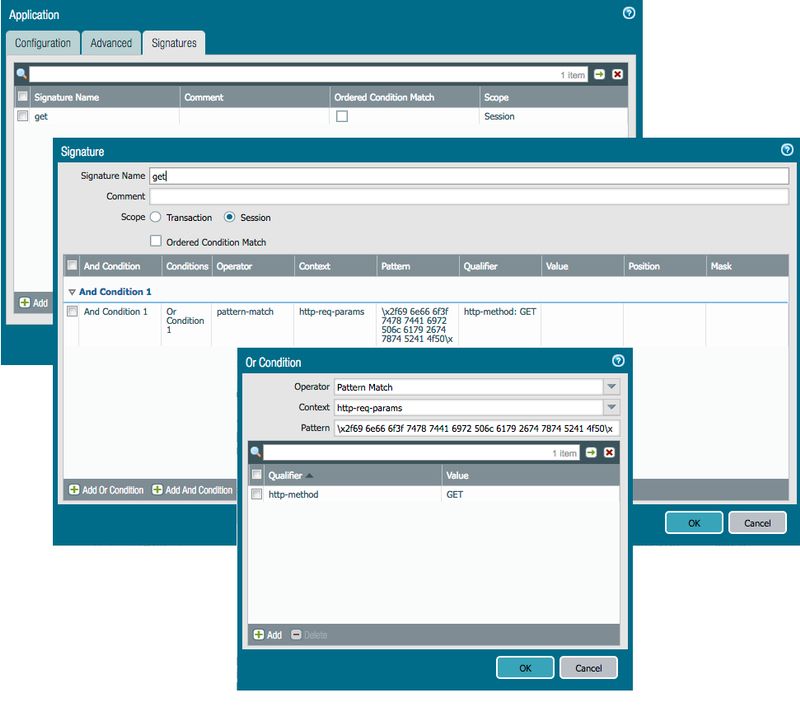Toggle select-all checkbox in Signature Name header
Image resolution: width=800 pixels, height=705 pixels.
pyautogui.click(x=22, y=96)
